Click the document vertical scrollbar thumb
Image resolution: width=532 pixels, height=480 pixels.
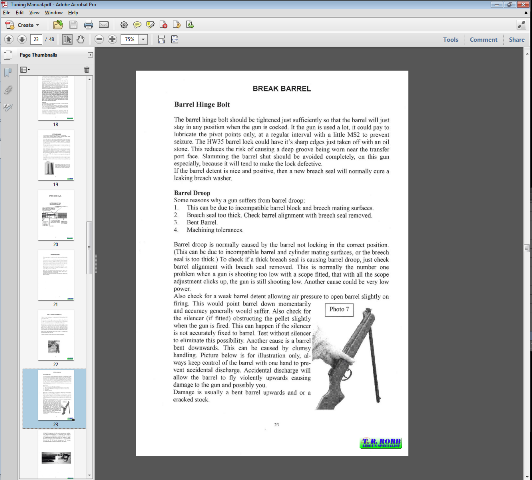(527, 248)
